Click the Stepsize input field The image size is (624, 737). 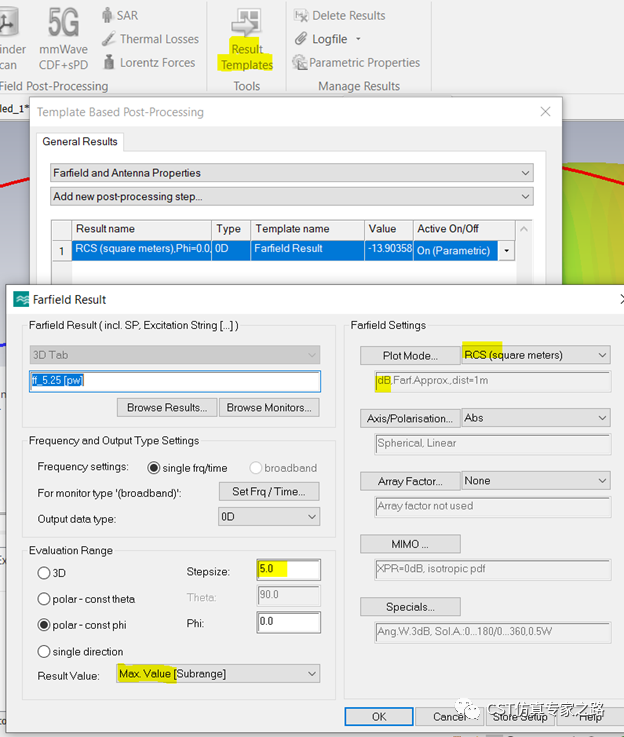pos(289,569)
